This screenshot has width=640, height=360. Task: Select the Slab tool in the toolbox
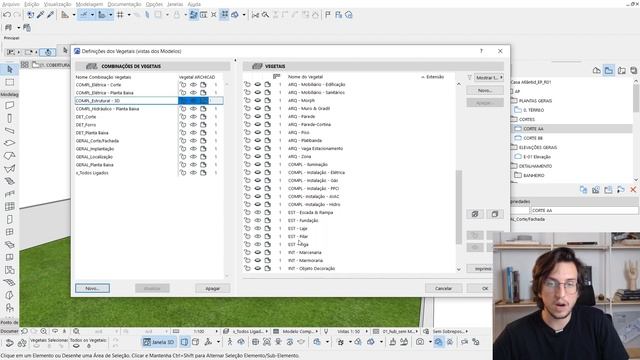(9, 143)
